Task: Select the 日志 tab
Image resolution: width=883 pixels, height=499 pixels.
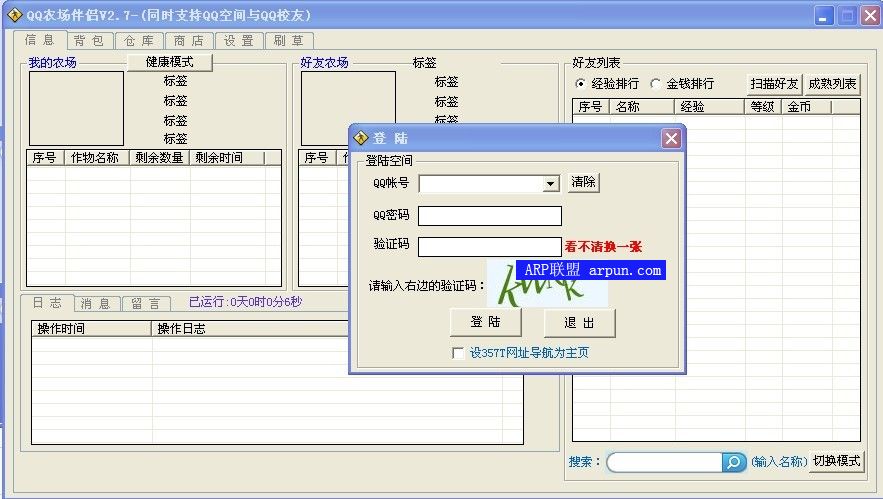Action: coord(47,303)
